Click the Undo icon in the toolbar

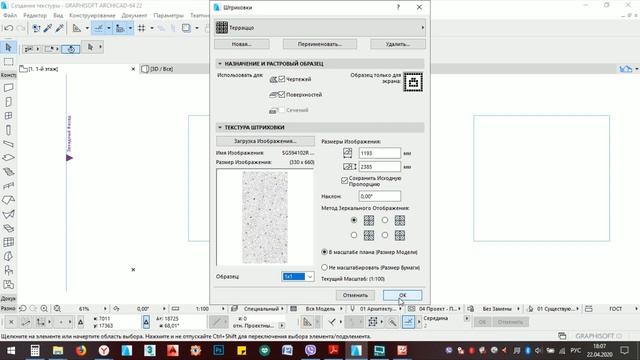[9, 28]
